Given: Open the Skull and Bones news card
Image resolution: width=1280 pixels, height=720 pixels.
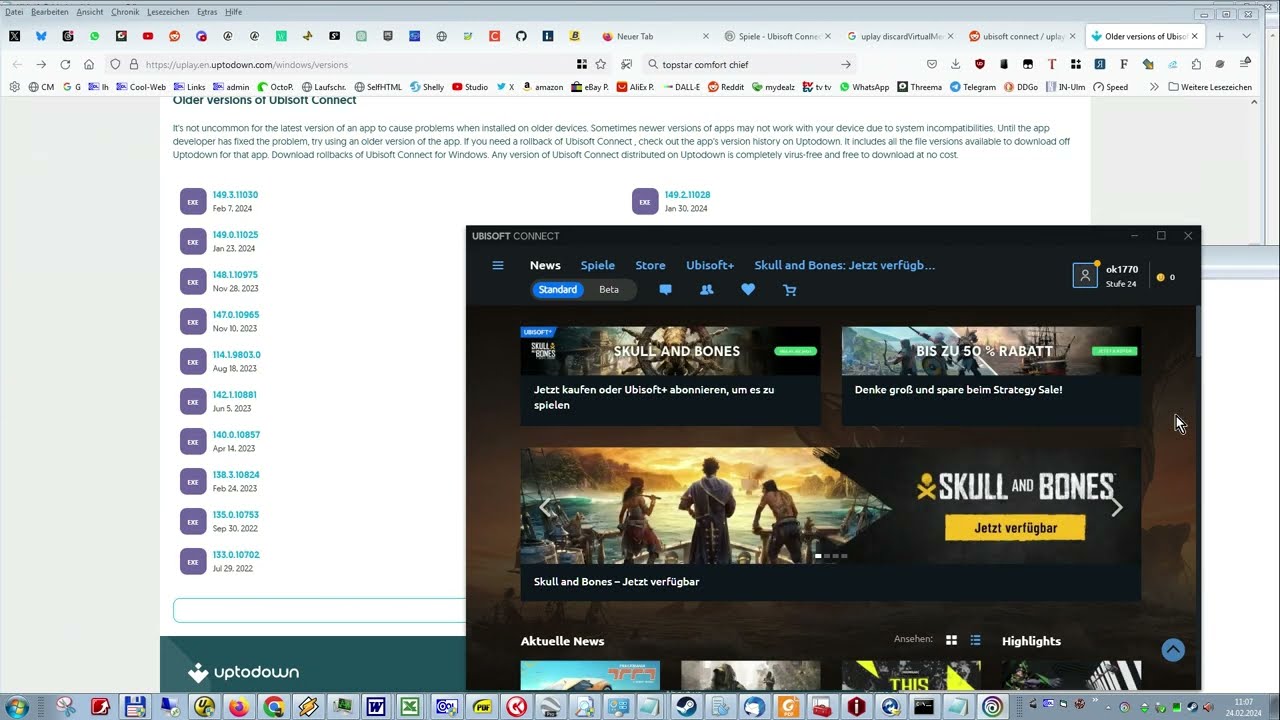Looking at the screenshot, I should (670, 376).
